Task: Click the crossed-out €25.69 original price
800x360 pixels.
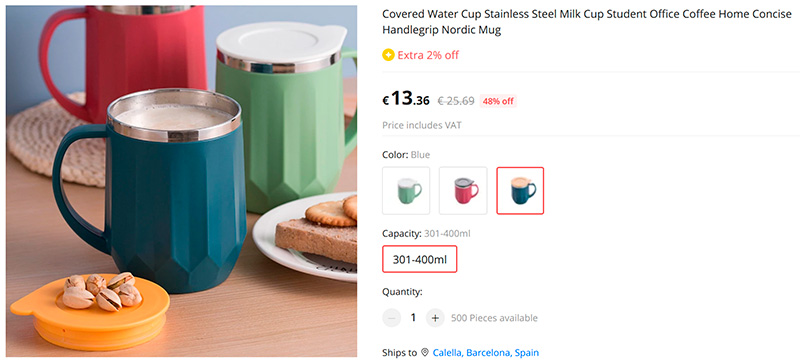Action: 456,101
